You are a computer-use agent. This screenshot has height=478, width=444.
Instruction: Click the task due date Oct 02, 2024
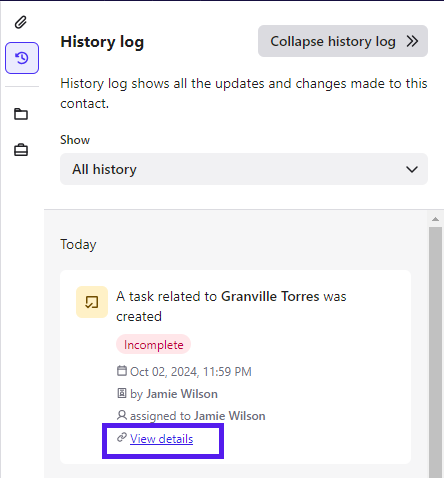[191, 372]
